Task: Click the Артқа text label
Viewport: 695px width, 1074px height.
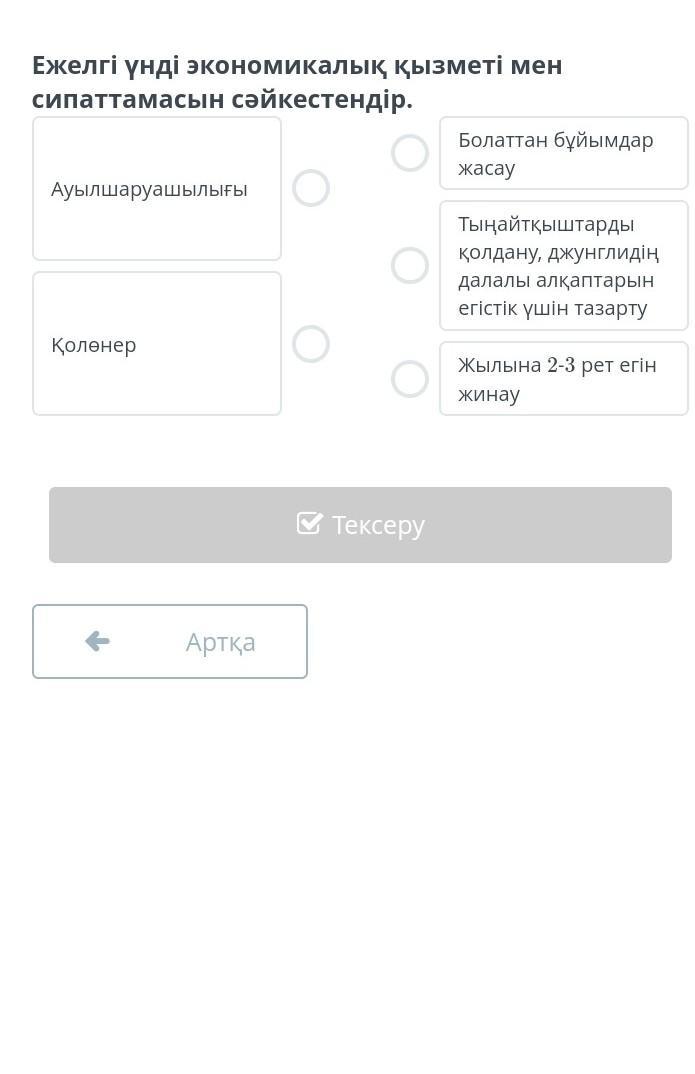Action: tap(220, 642)
